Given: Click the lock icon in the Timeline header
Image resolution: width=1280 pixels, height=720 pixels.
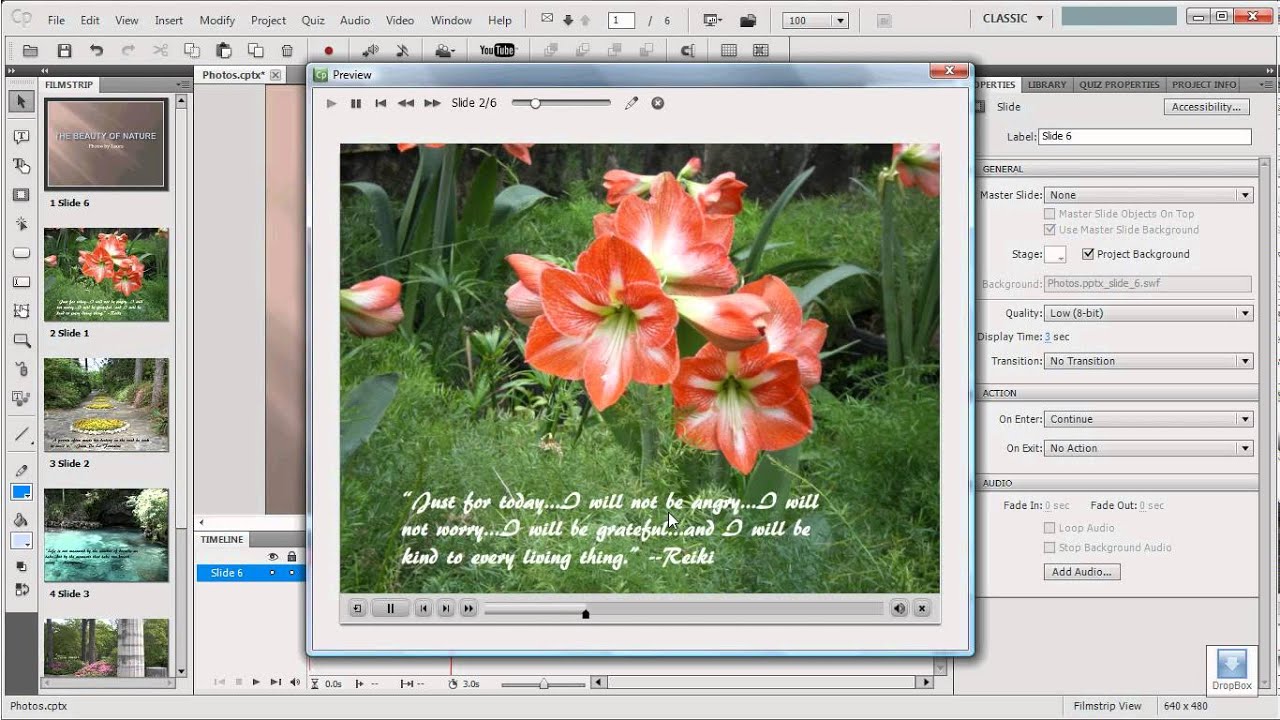Looking at the screenshot, I should point(292,557).
